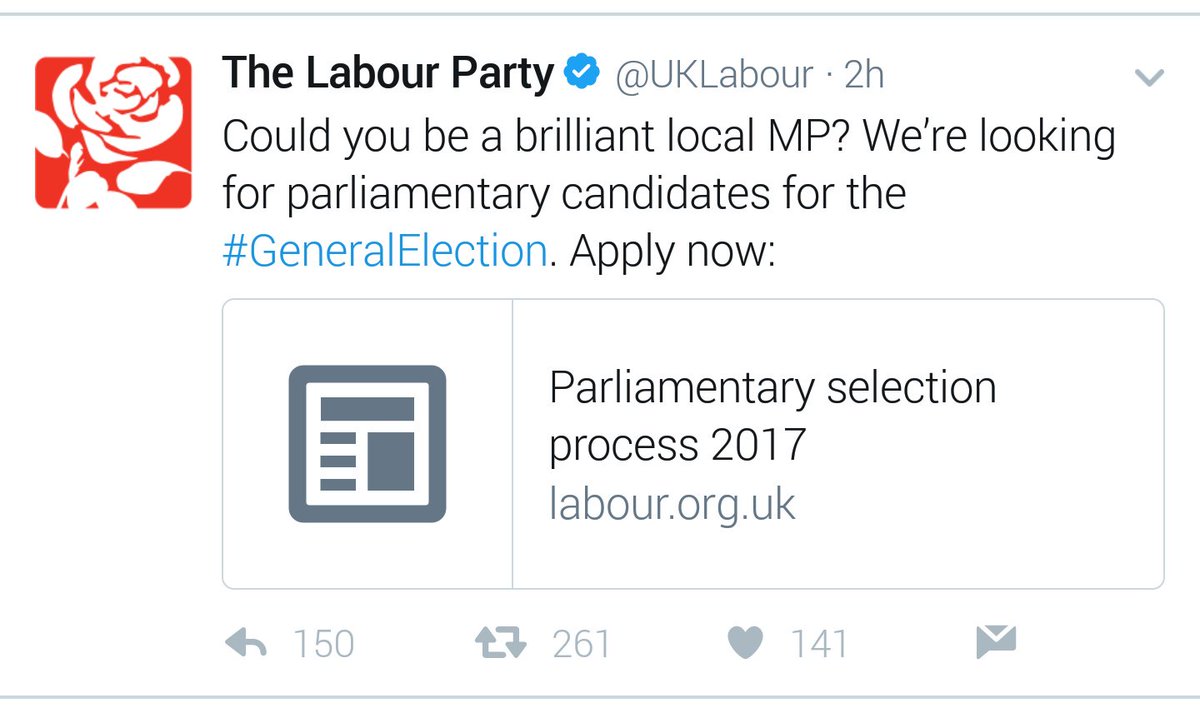Open the 2h timestamp link
1200x708 pixels.
864,75
